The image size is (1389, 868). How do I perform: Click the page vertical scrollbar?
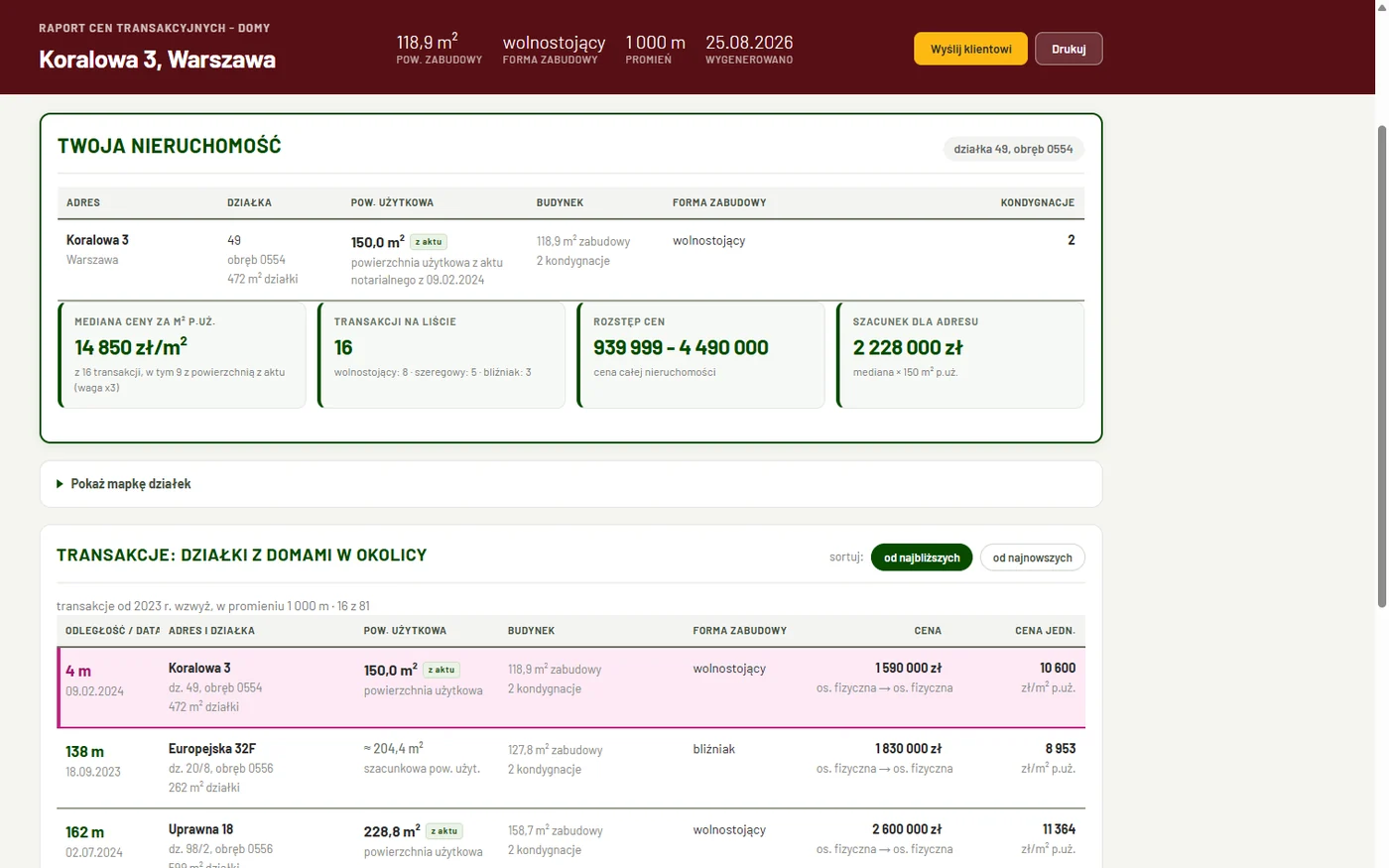pyautogui.click(x=1381, y=367)
